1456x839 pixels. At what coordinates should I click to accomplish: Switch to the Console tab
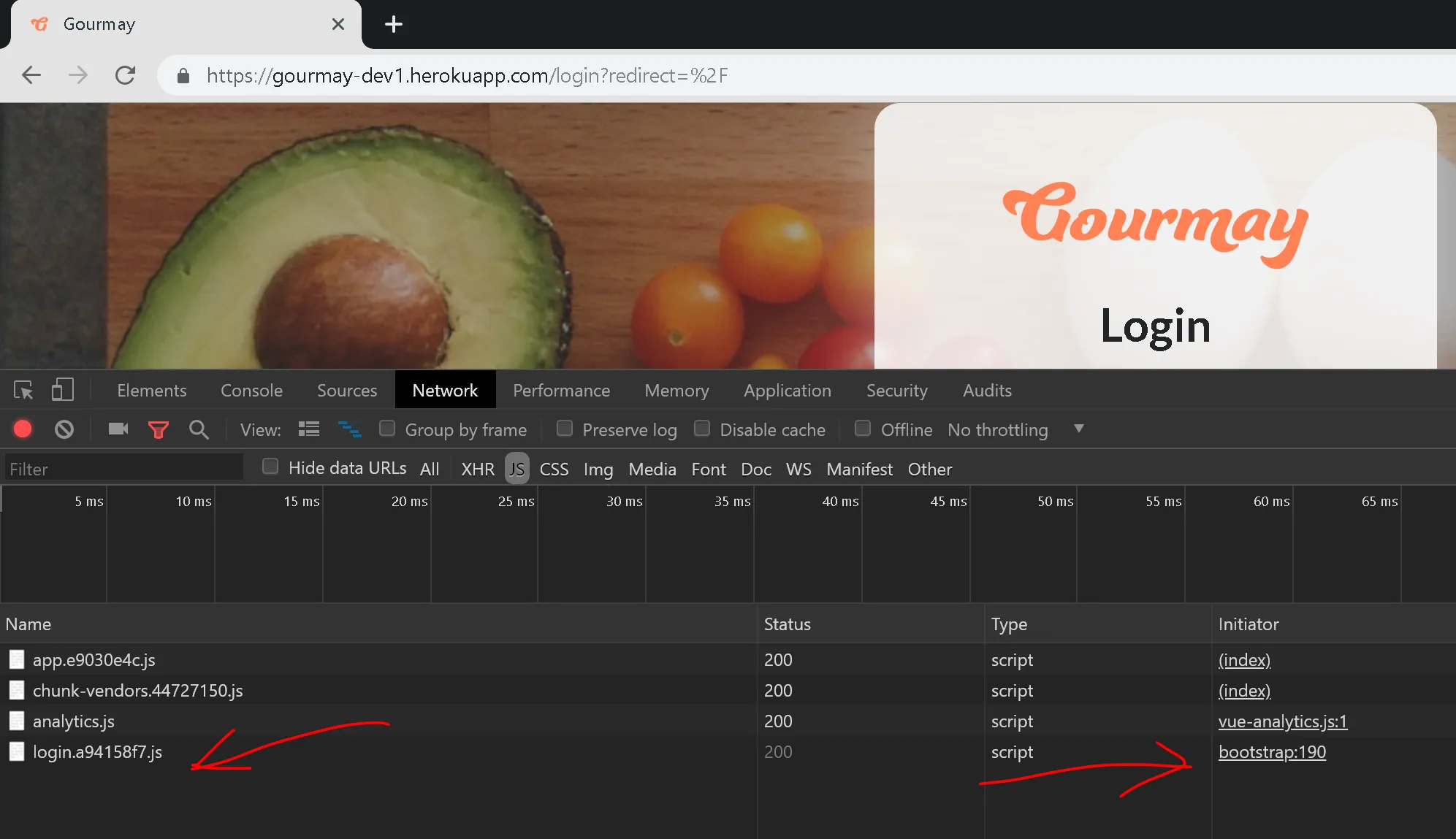(x=251, y=391)
